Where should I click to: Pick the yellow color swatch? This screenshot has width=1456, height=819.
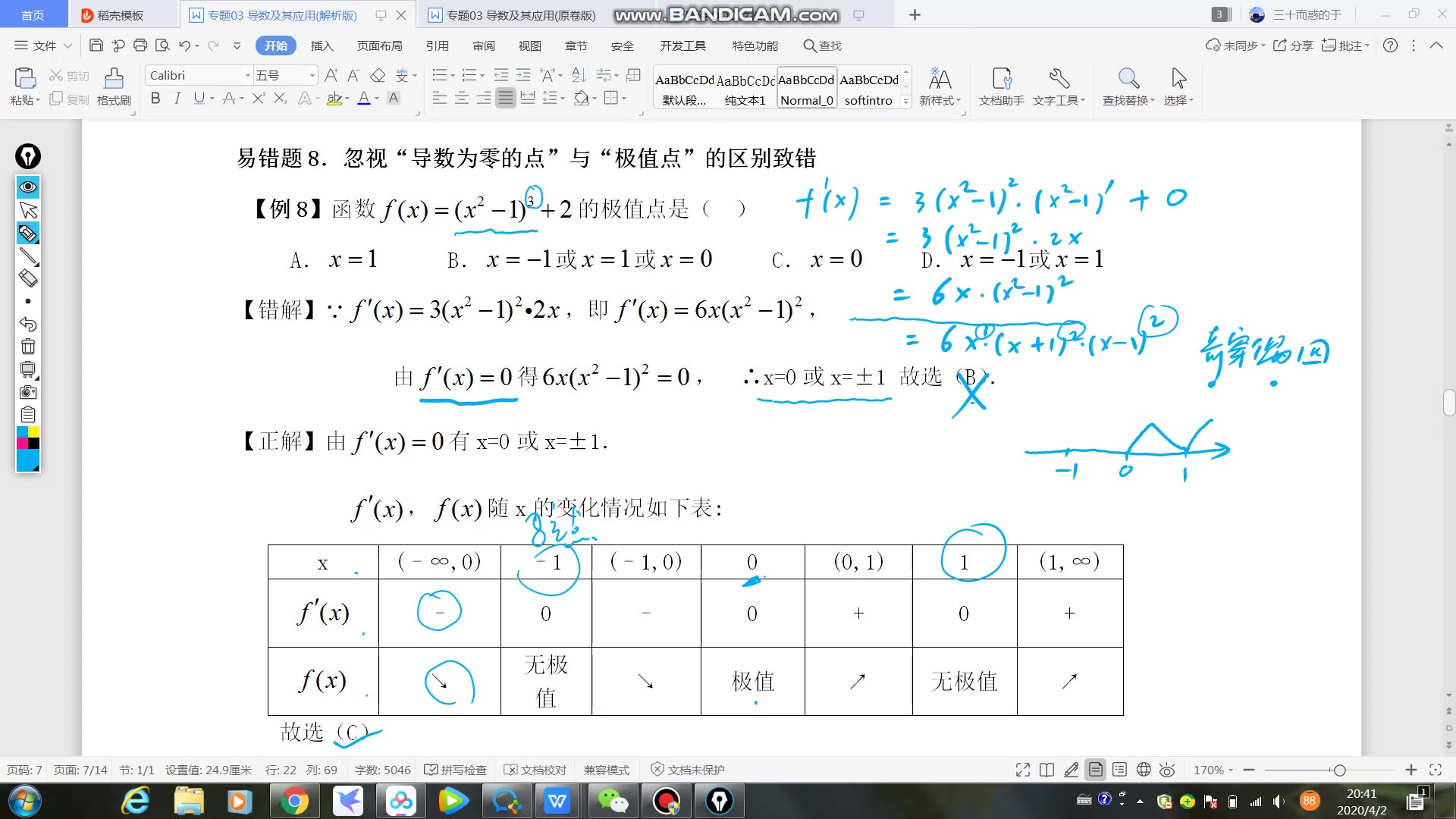[33, 431]
